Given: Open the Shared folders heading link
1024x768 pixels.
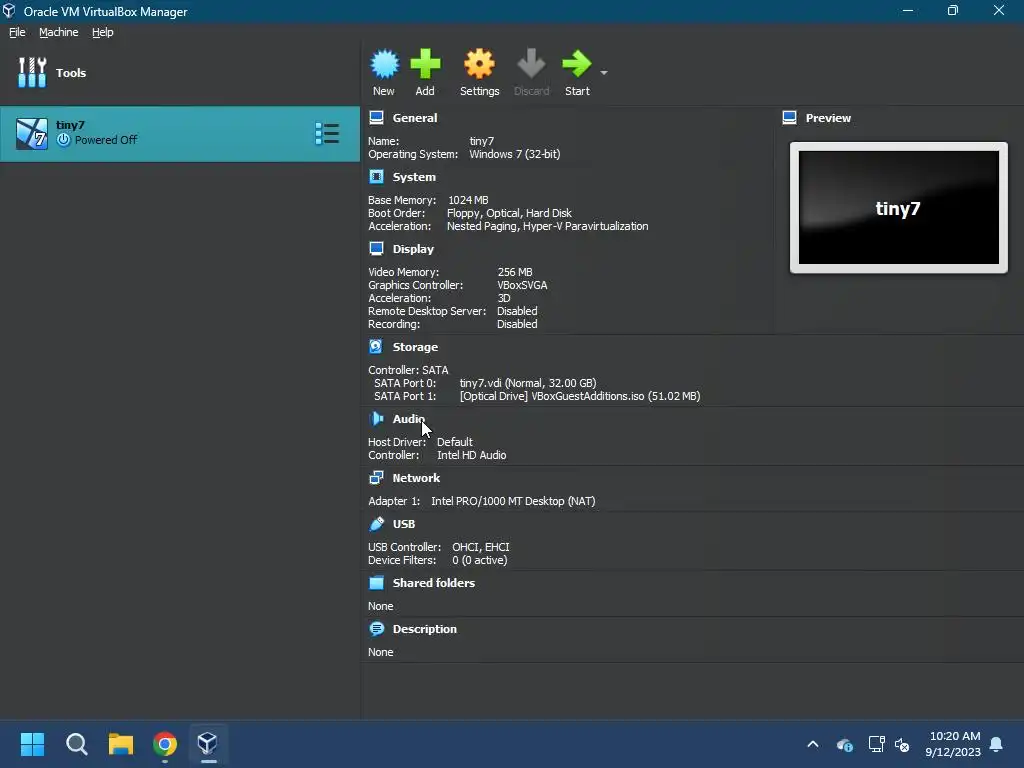Looking at the screenshot, I should tap(434, 583).
